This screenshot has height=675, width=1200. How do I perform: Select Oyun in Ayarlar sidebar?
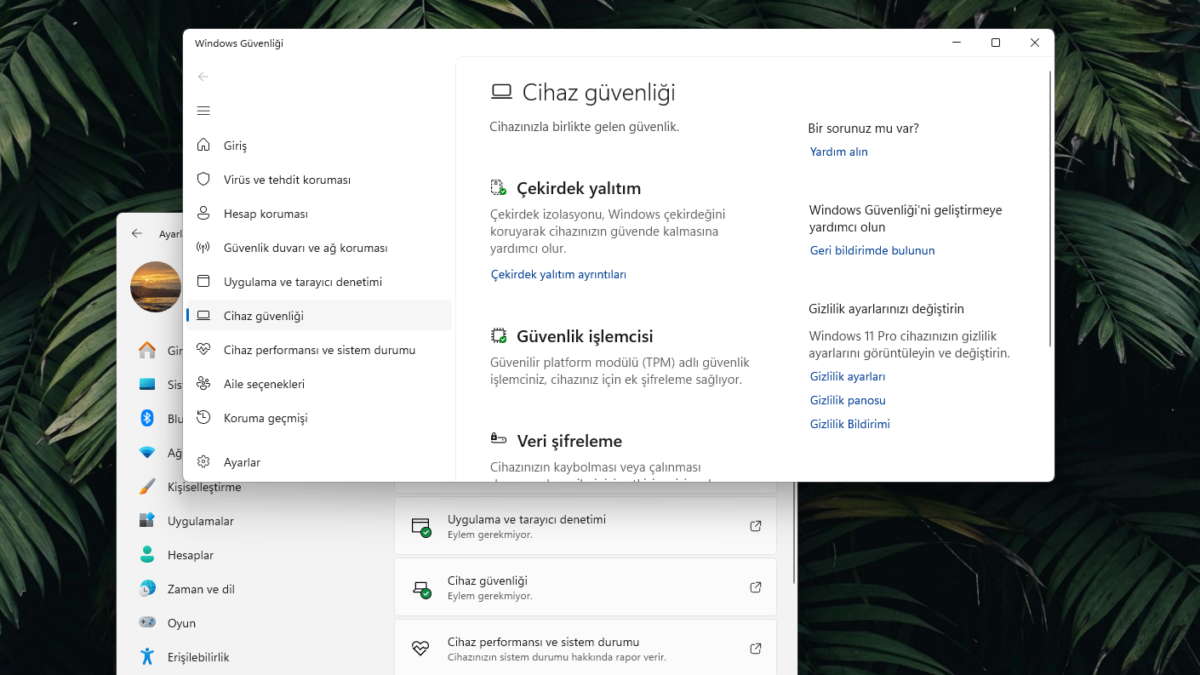coord(181,623)
